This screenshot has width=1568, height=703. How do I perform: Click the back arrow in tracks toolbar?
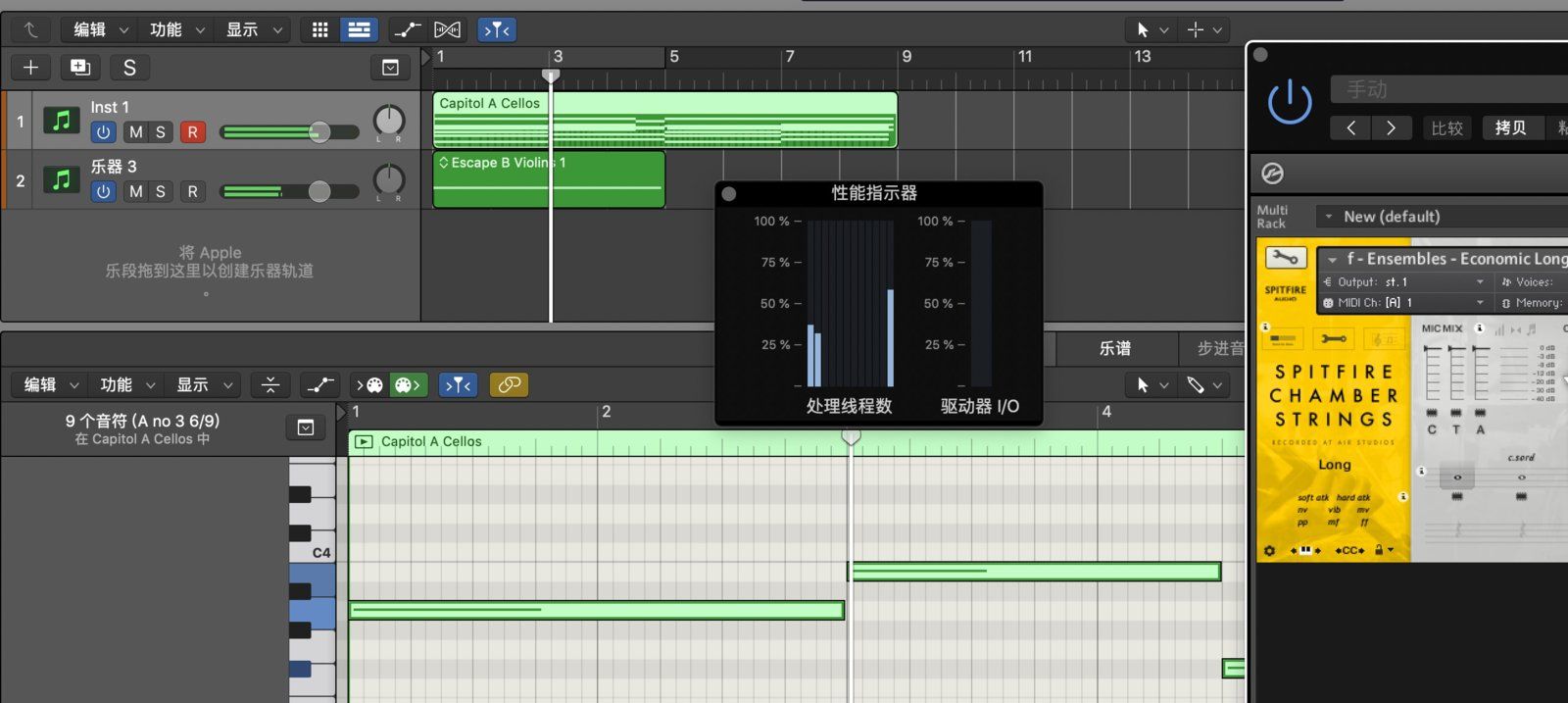(x=30, y=30)
